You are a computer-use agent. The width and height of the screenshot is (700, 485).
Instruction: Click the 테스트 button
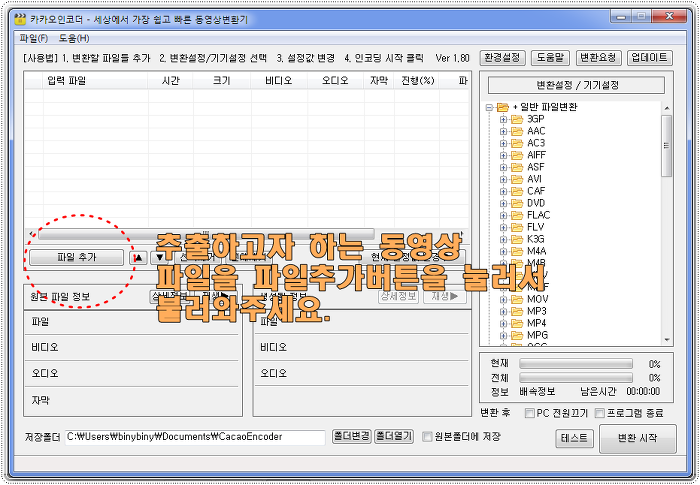click(x=574, y=438)
